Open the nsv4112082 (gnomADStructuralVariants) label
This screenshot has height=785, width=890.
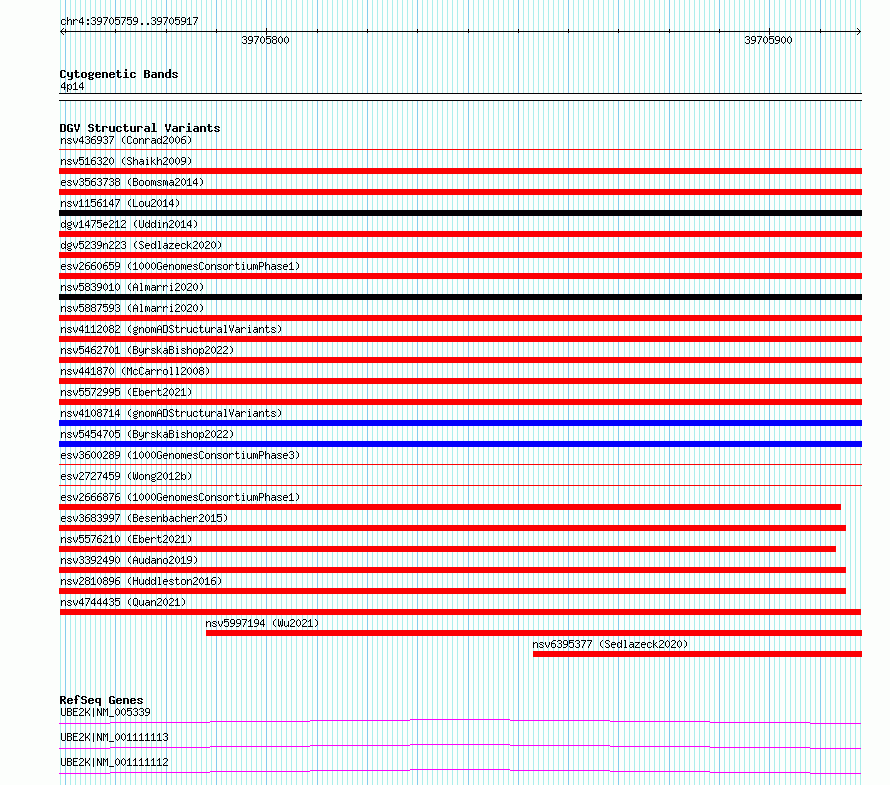point(171,329)
